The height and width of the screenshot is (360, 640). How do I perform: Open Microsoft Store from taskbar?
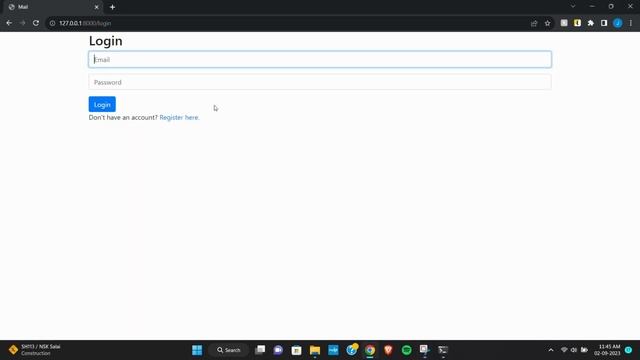(296, 350)
